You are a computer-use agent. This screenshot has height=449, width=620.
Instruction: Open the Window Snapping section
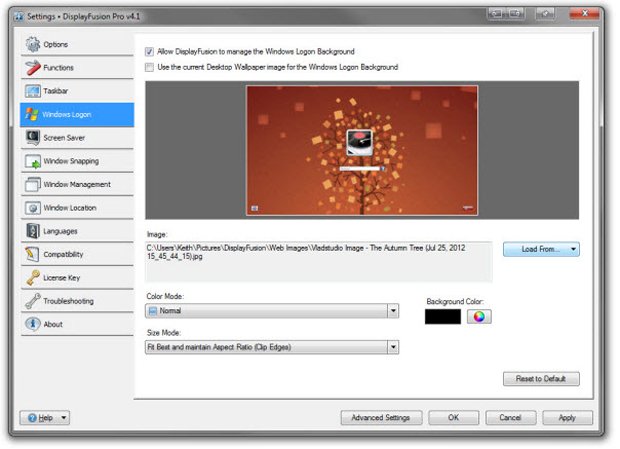[77, 161]
